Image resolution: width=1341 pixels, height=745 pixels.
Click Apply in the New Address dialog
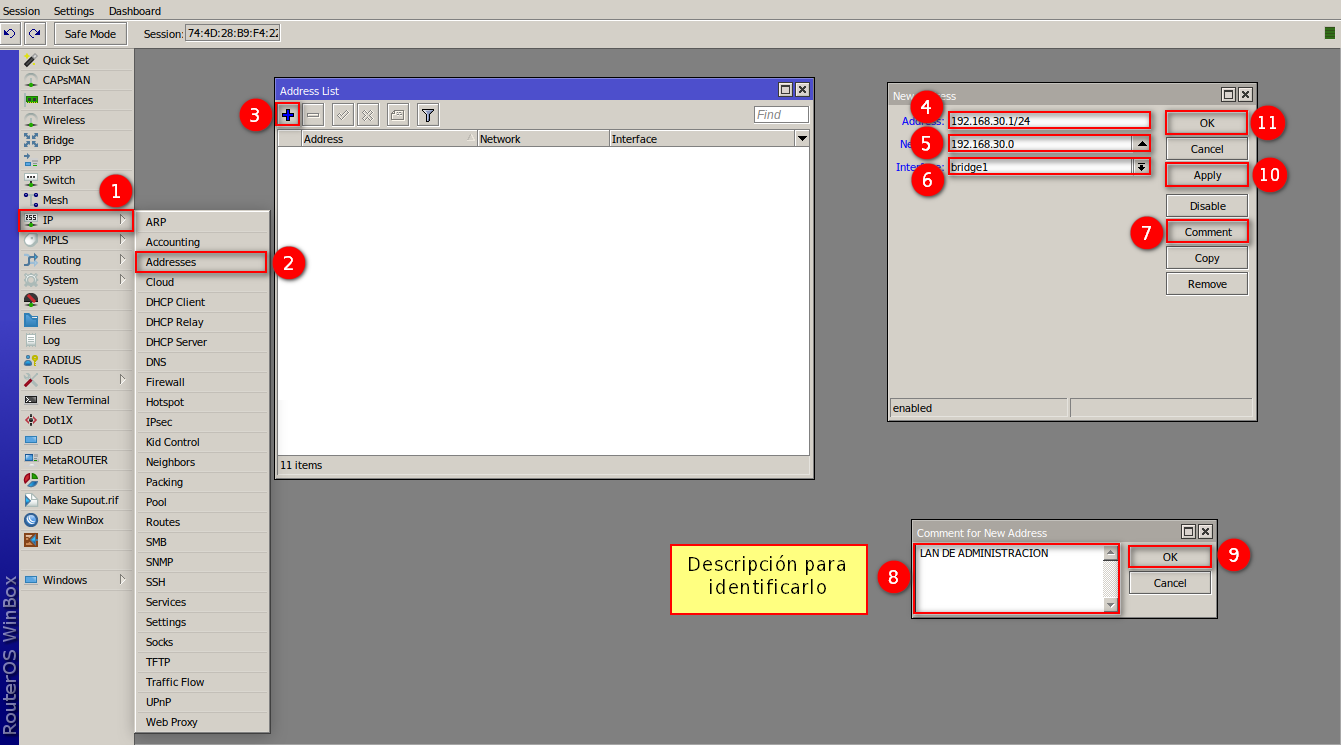point(1207,175)
